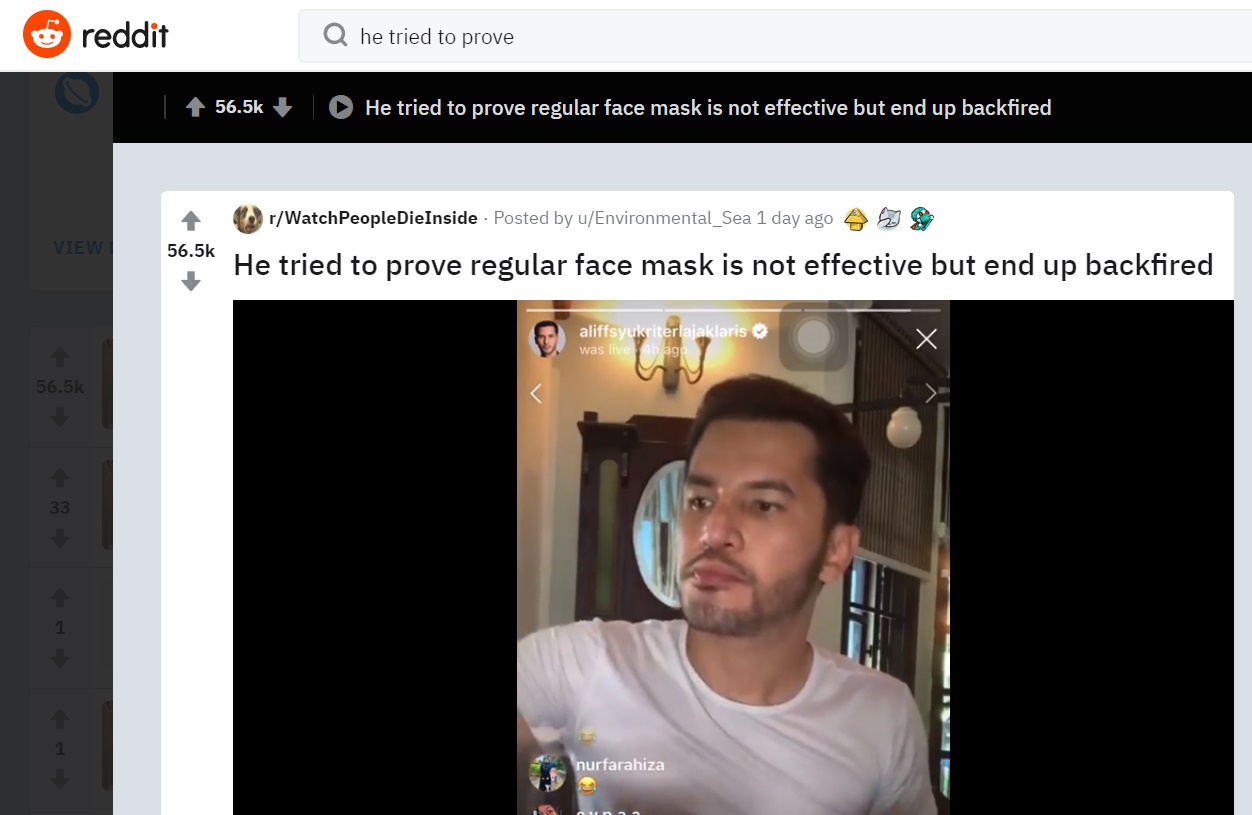Click the nurfarahiza commenter avatar

pyautogui.click(x=547, y=772)
